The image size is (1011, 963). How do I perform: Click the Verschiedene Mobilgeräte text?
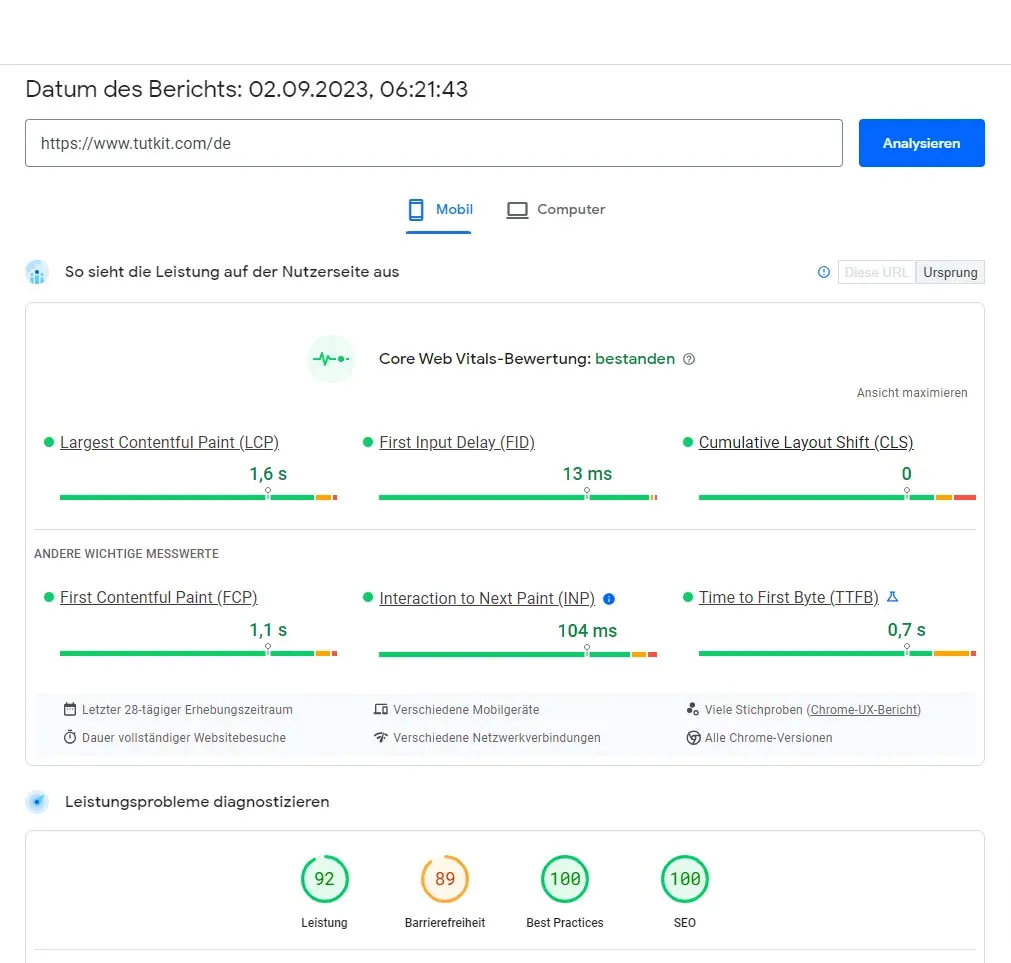click(466, 709)
